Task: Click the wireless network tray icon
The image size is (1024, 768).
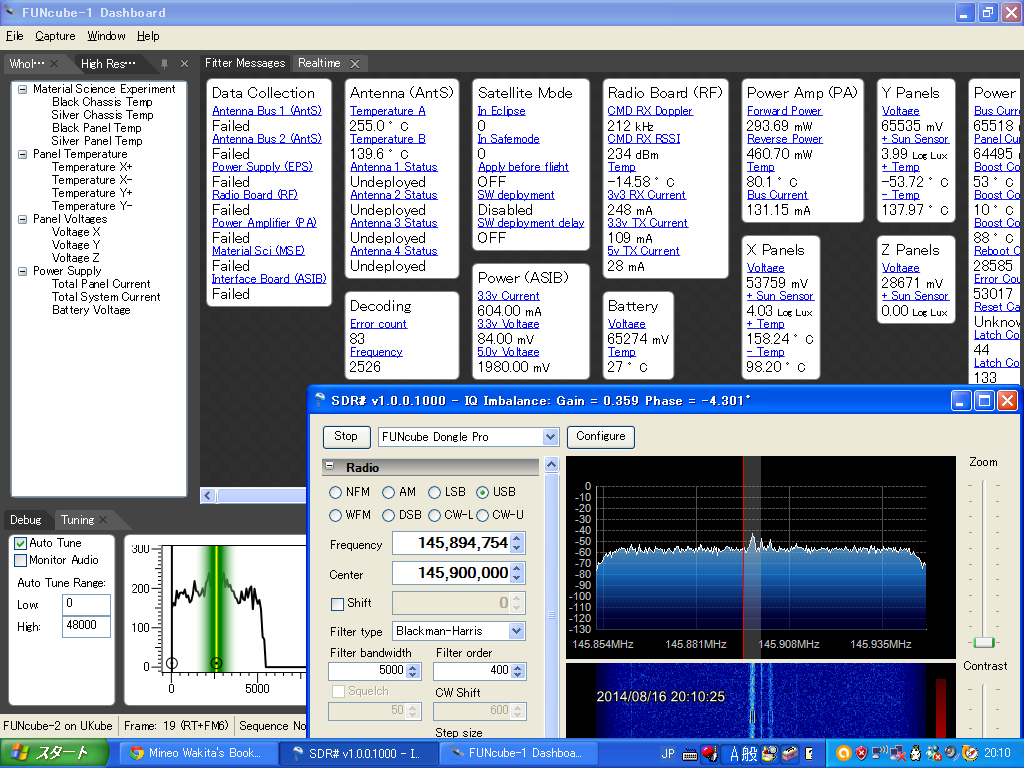Action: pos(880,754)
